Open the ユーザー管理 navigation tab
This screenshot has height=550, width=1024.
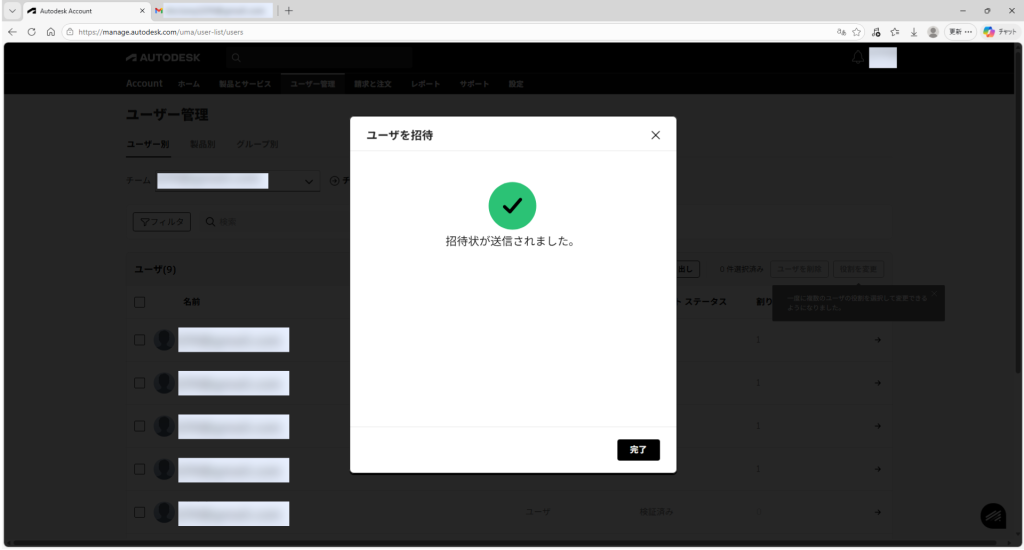[x=312, y=84]
